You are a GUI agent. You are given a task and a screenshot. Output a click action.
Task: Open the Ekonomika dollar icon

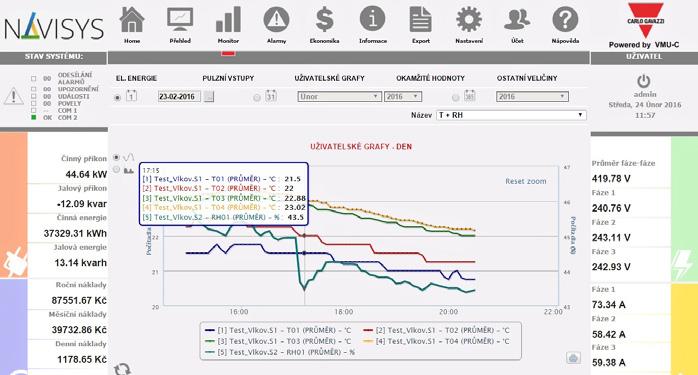pos(325,20)
